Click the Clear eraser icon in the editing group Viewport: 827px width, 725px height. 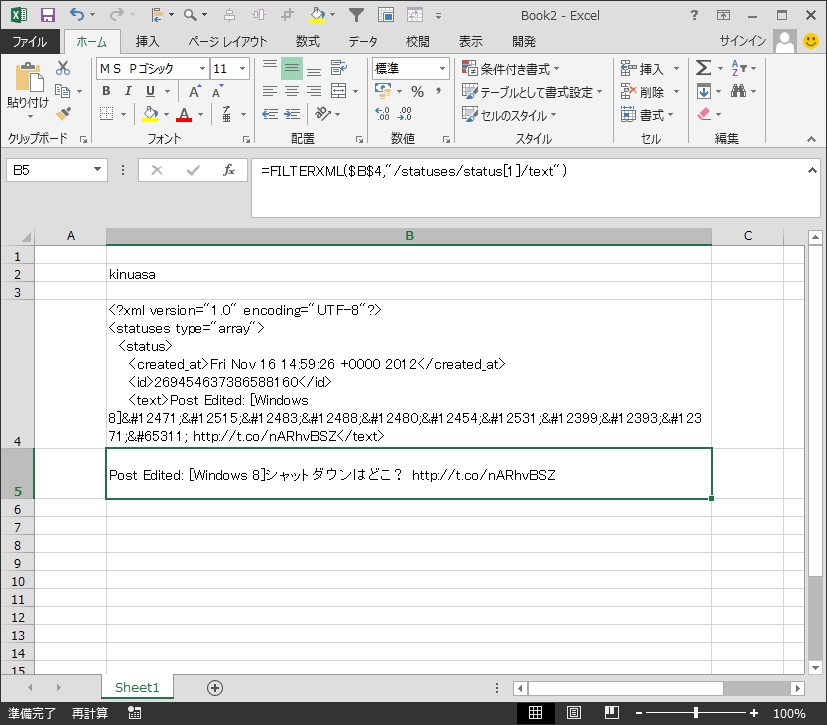click(x=704, y=114)
